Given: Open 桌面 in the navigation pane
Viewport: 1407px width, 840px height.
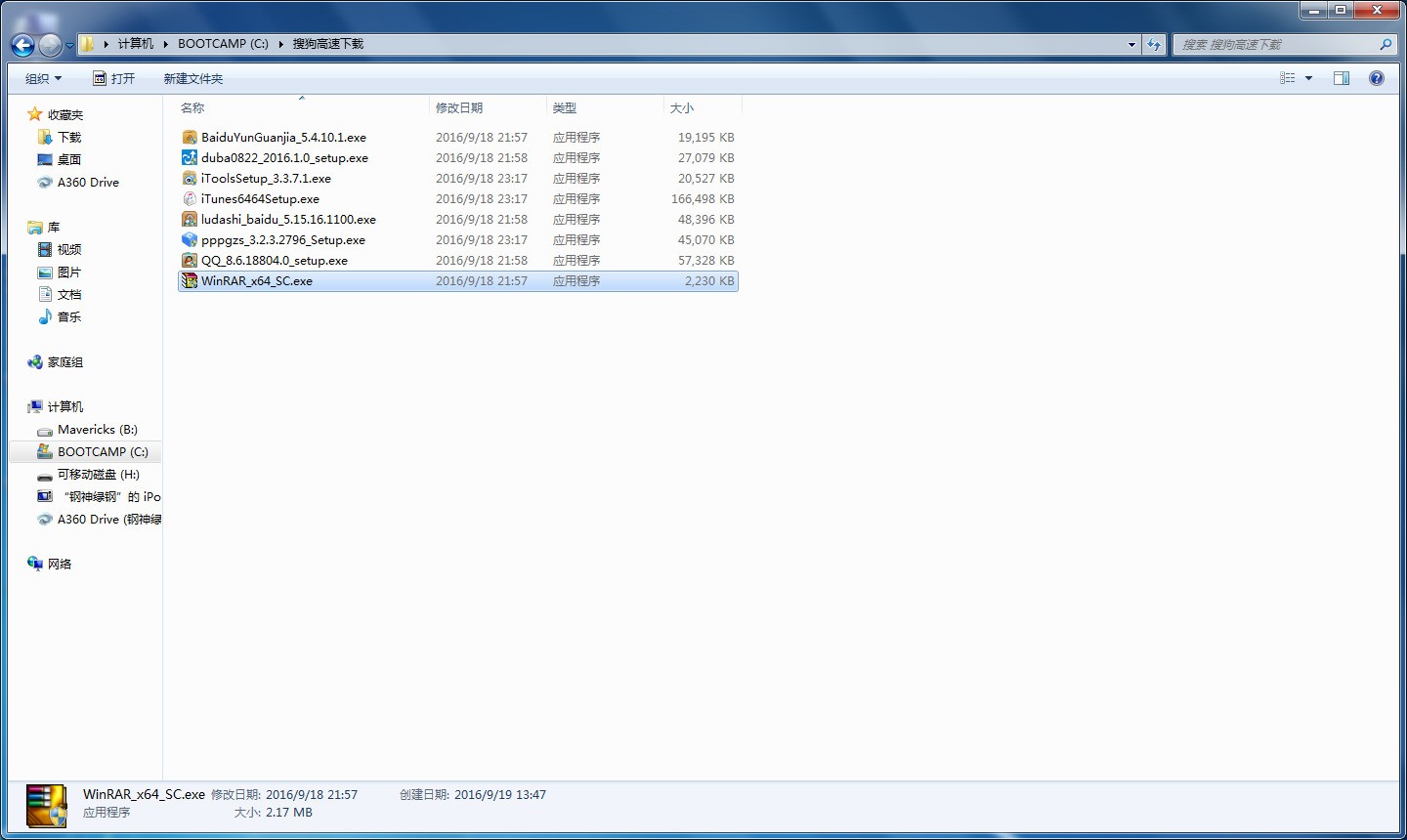Looking at the screenshot, I should point(69,160).
